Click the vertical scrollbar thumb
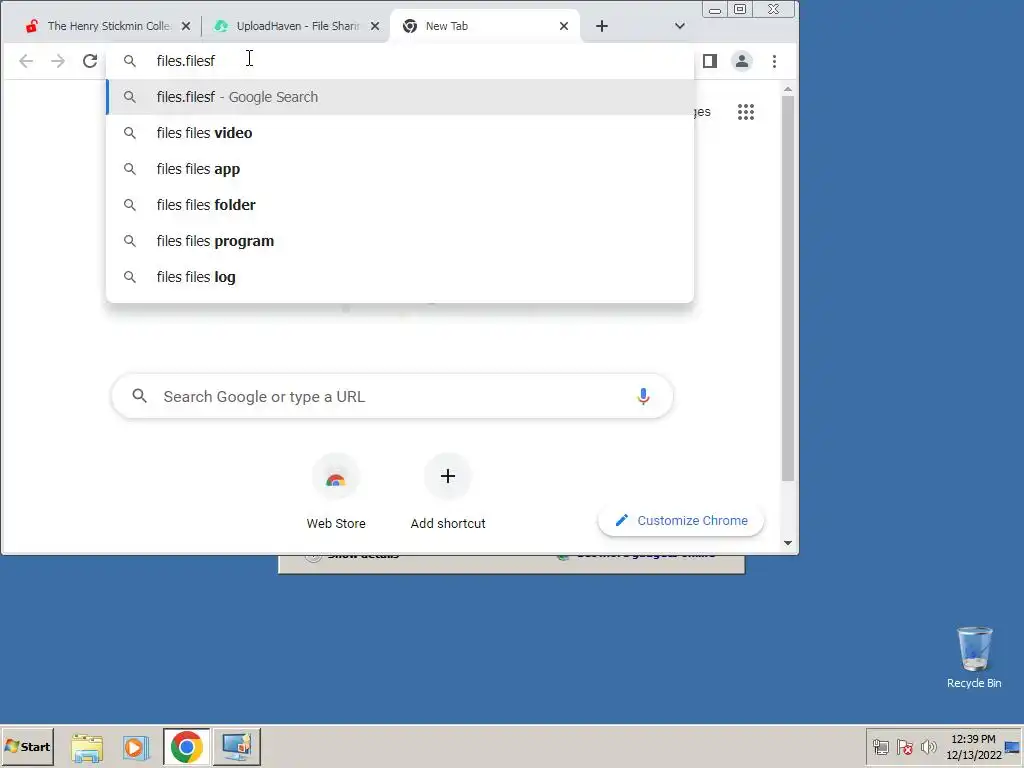The height and width of the screenshot is (768, 1024). point(788,289)
